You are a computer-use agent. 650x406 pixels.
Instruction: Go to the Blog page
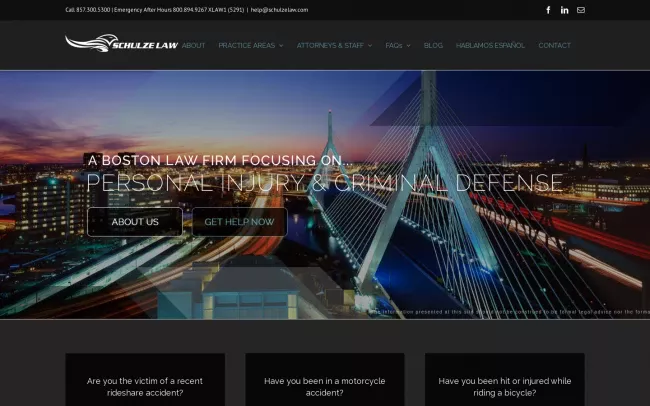click(433, 45)
